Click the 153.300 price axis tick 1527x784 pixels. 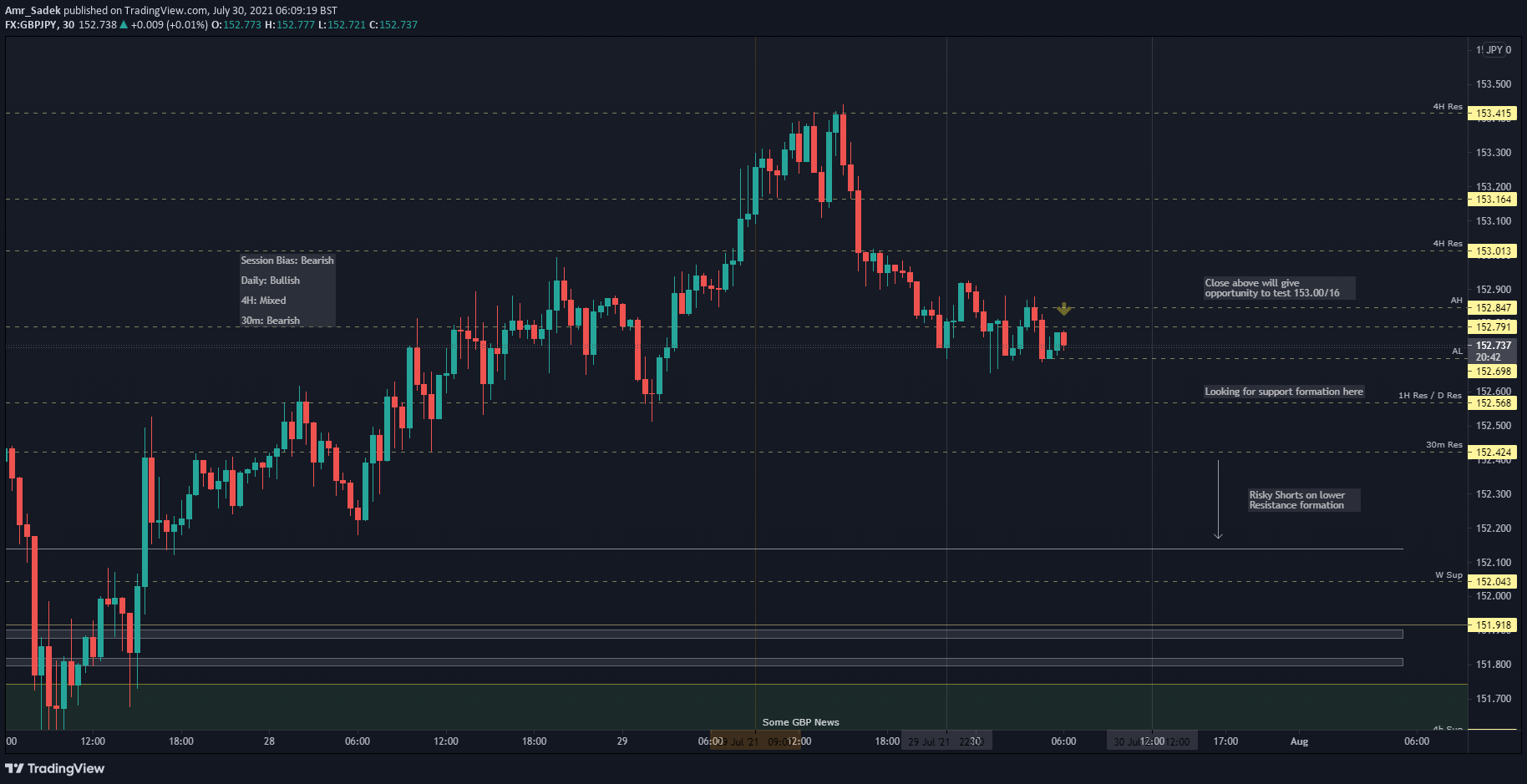1494,153
